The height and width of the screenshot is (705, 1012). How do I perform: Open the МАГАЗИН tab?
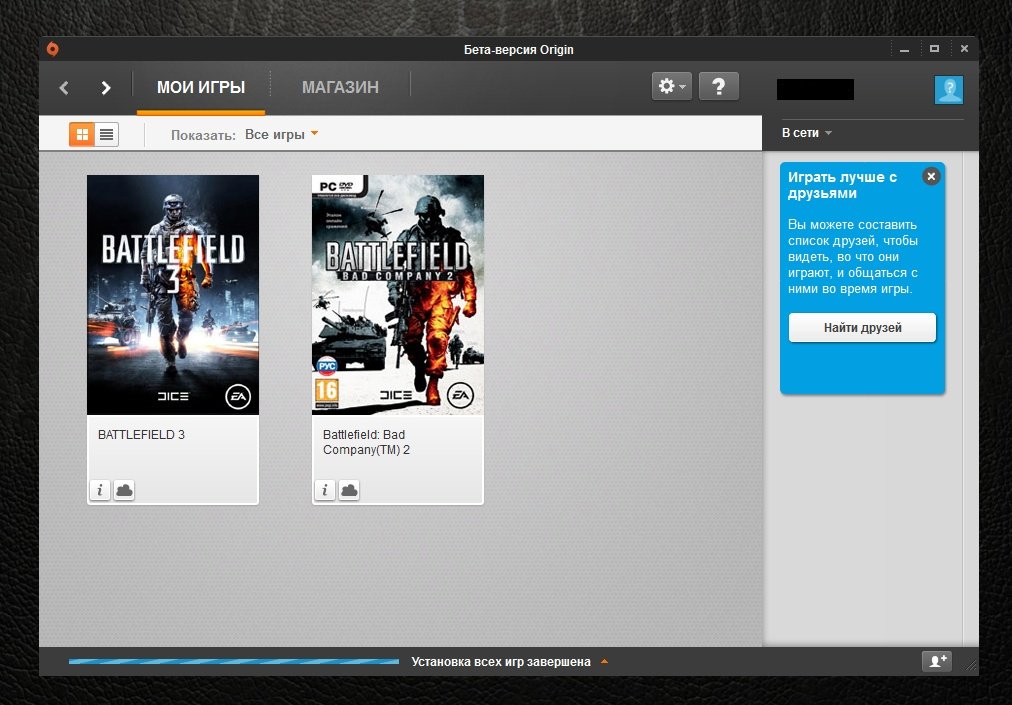click(x=340, y=87)
